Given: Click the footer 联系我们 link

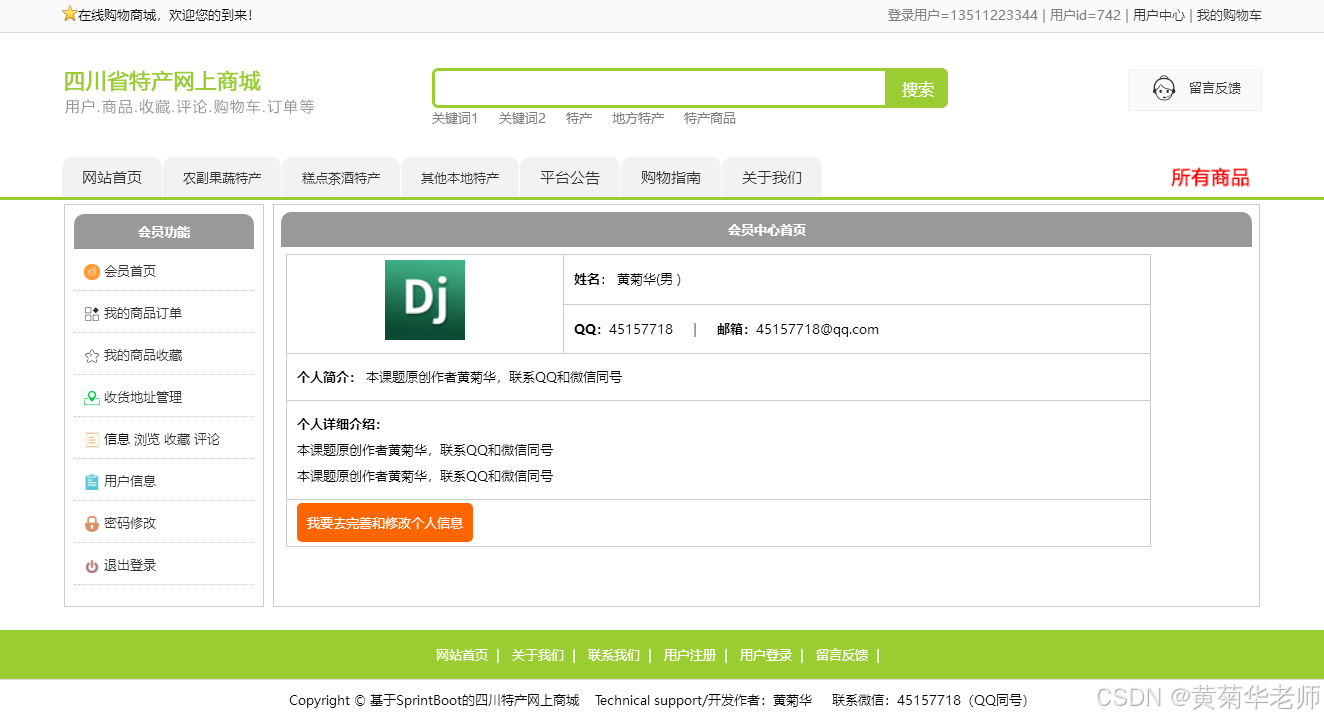Looking at the screenshot, I should click(x=614, y=655).
